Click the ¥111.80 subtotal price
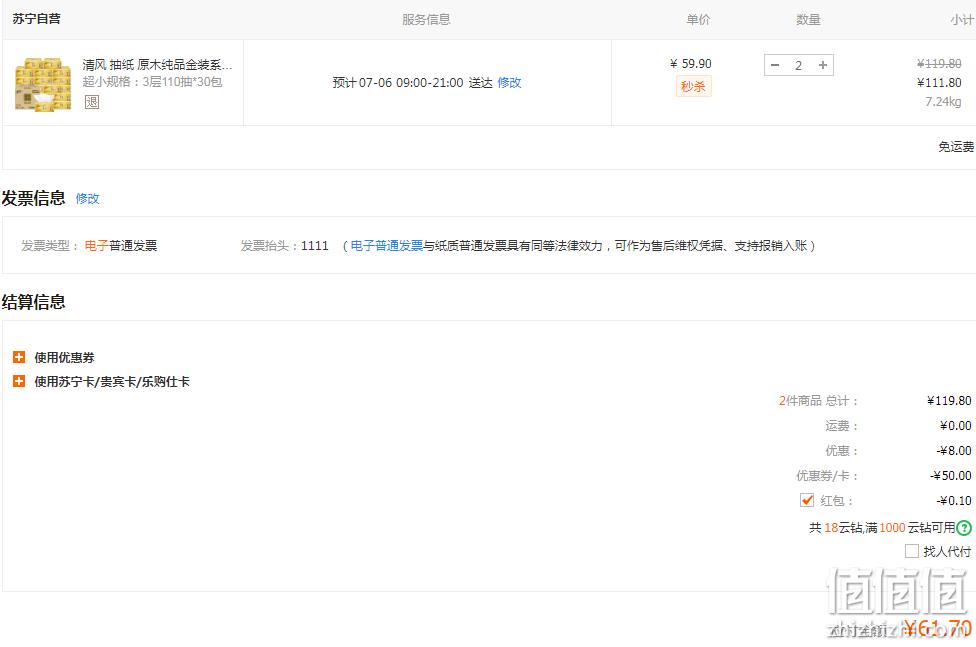 [939, 83]
